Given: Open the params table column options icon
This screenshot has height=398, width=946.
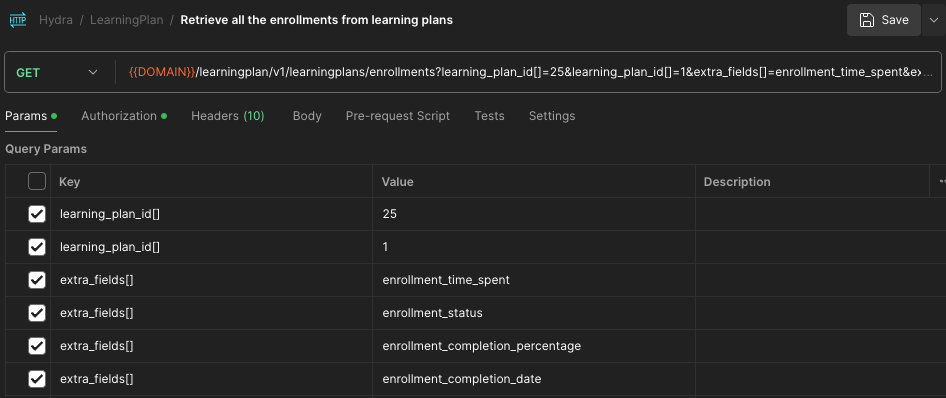Looking at the screenshot, I should click(x=941, y=181).
